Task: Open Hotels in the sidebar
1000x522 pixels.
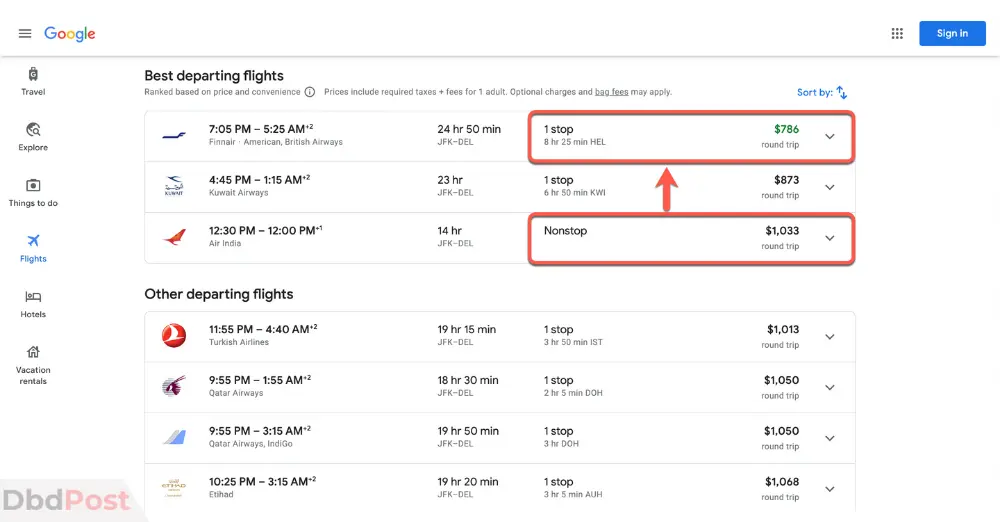Action: click(33, 304)
